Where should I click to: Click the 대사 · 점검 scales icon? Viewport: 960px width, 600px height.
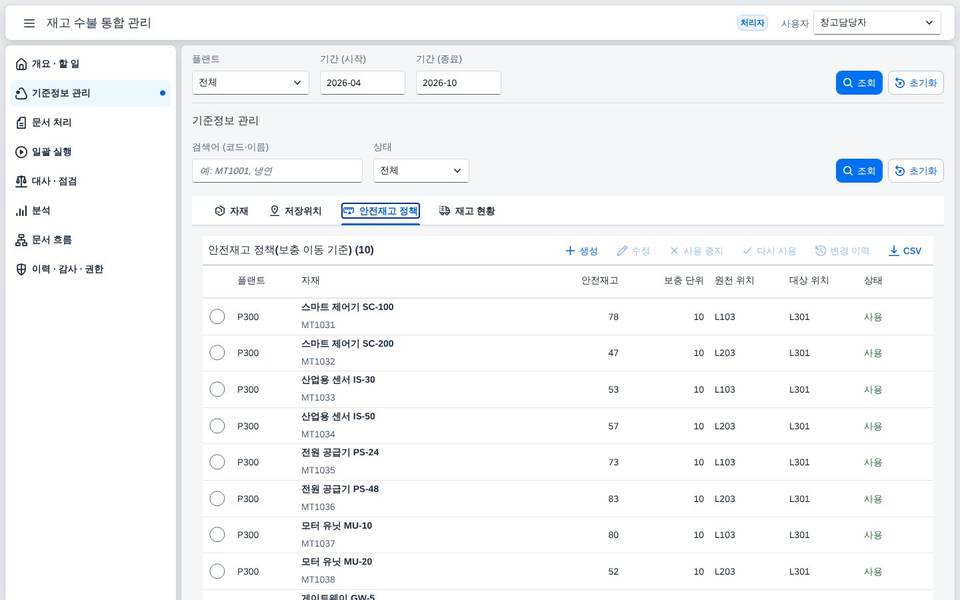click(x=21, y=181)
